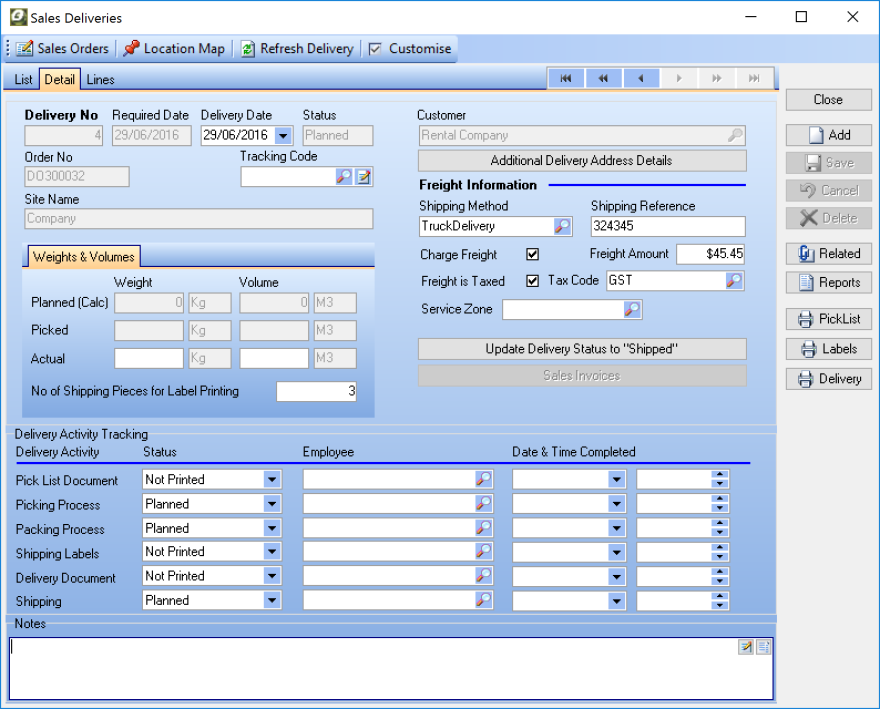This screenshot has width=880, height=709.
Task: Jump to the first record
Action: click(x=566, y=79)
